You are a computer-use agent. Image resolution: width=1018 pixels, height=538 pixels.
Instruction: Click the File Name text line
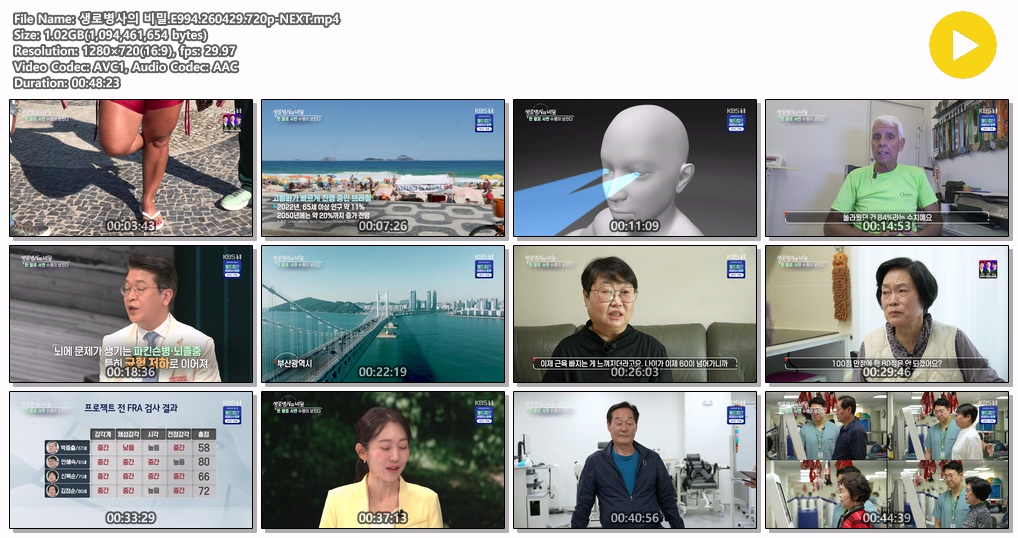pyautogui.click(x=176, y=19)
